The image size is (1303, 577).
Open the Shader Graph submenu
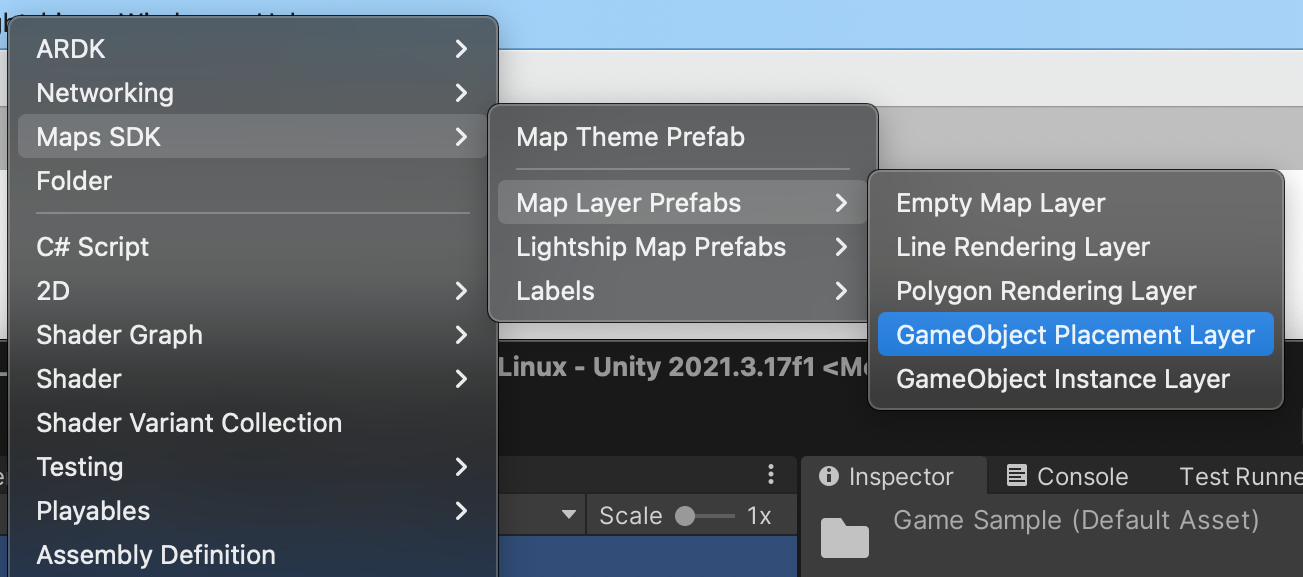(x=253, y=335)
